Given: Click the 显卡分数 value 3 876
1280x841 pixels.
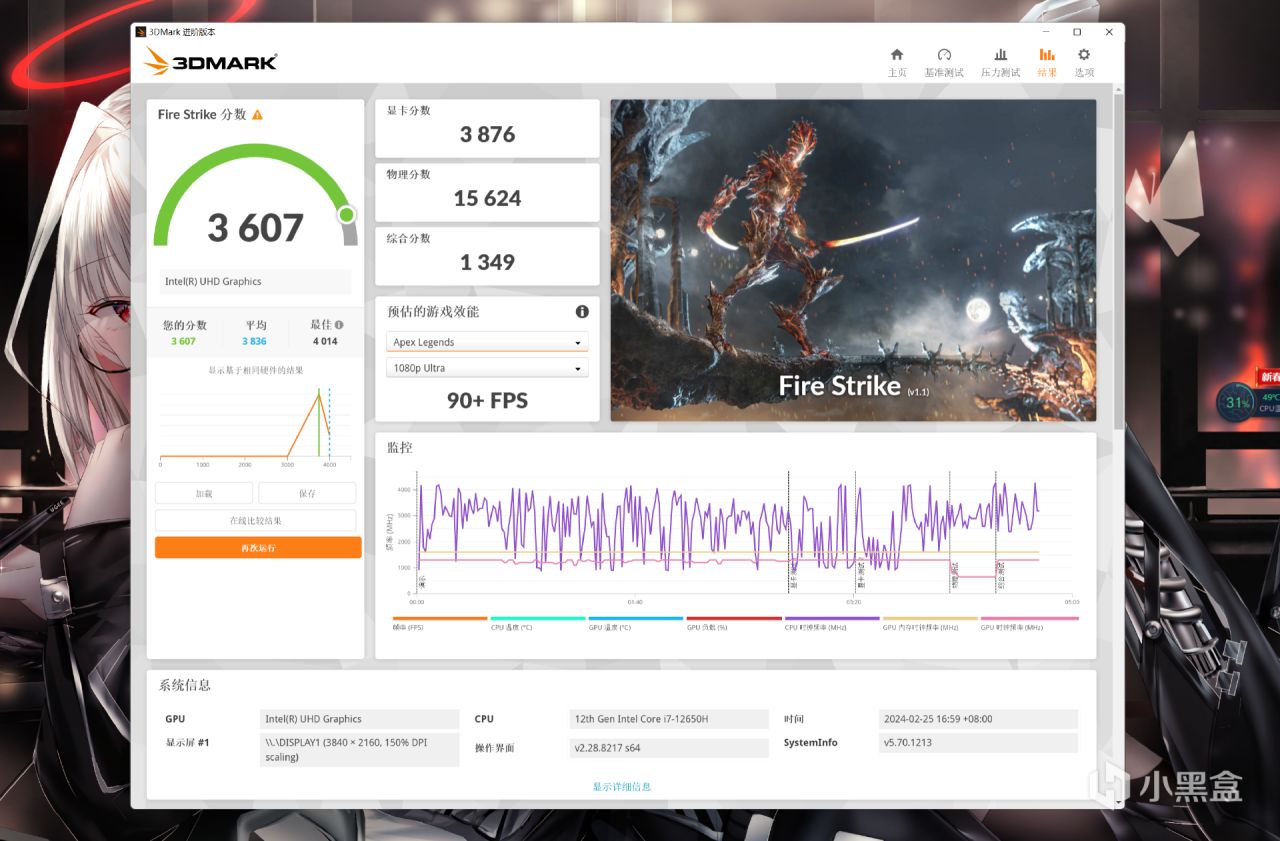Looking at the screenshot, I should click(487, 135).
